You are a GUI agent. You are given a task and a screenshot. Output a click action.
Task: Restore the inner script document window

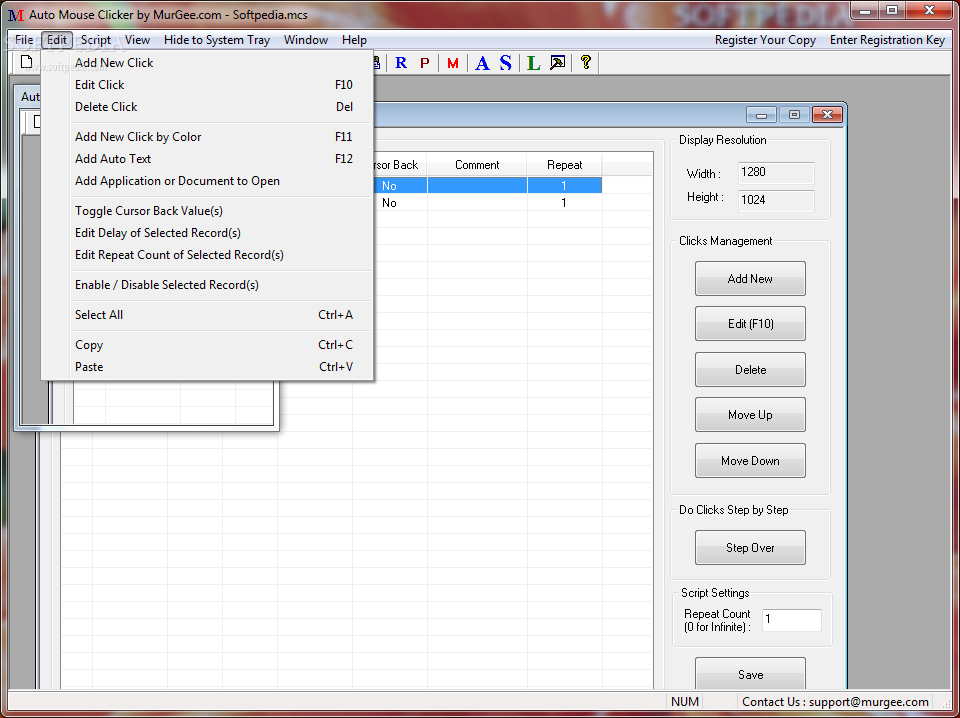point(794,114)
